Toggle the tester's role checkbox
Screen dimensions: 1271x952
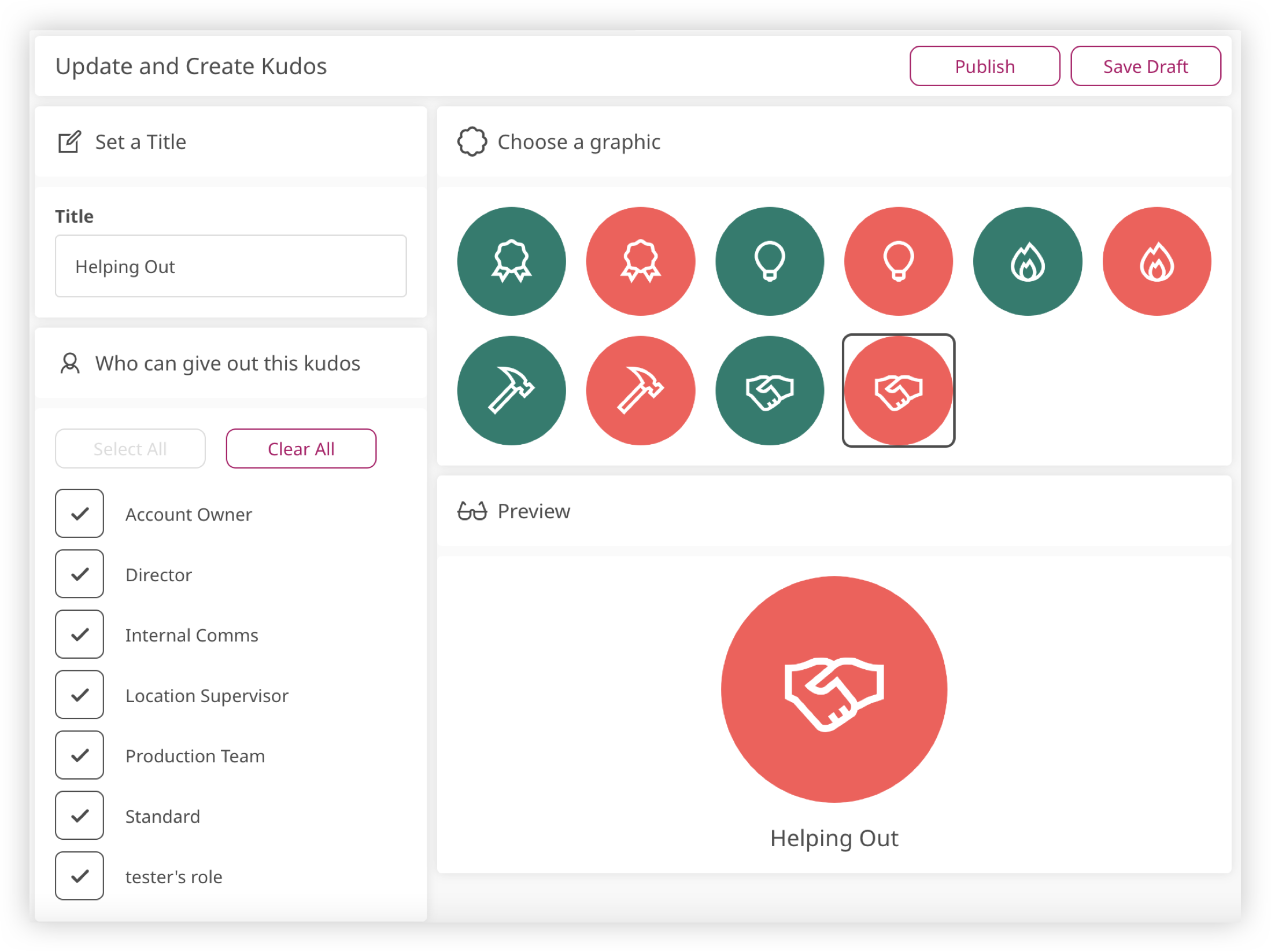[80, 876]
